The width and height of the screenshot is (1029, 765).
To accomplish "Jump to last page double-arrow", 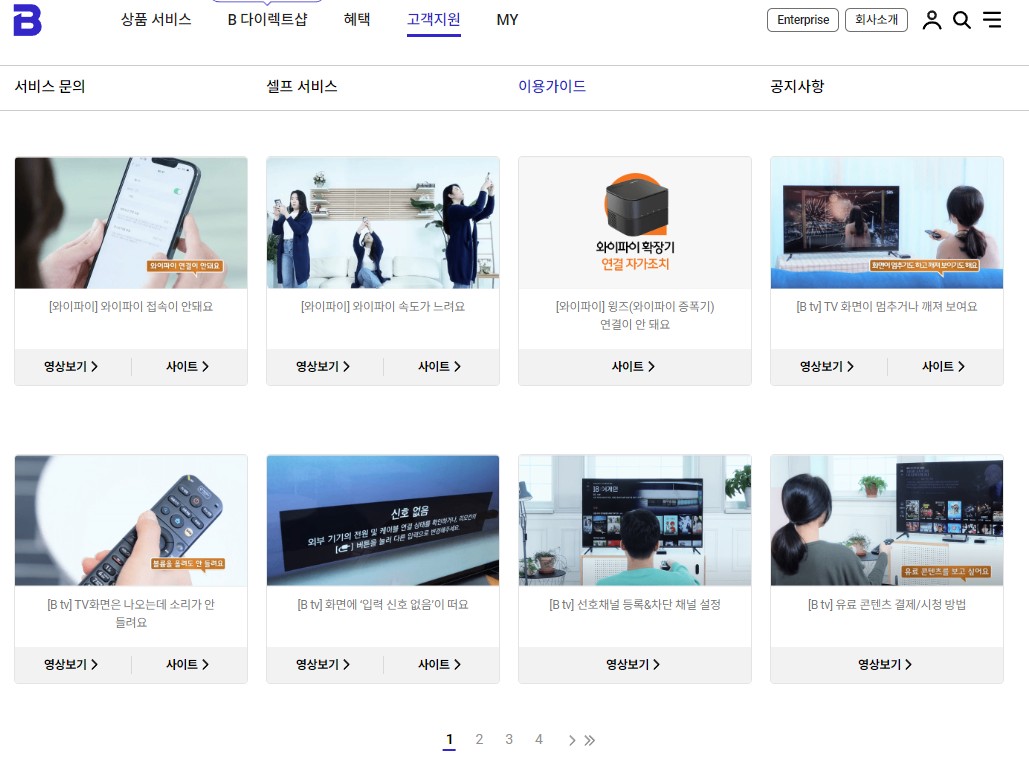I will point(589,740).
